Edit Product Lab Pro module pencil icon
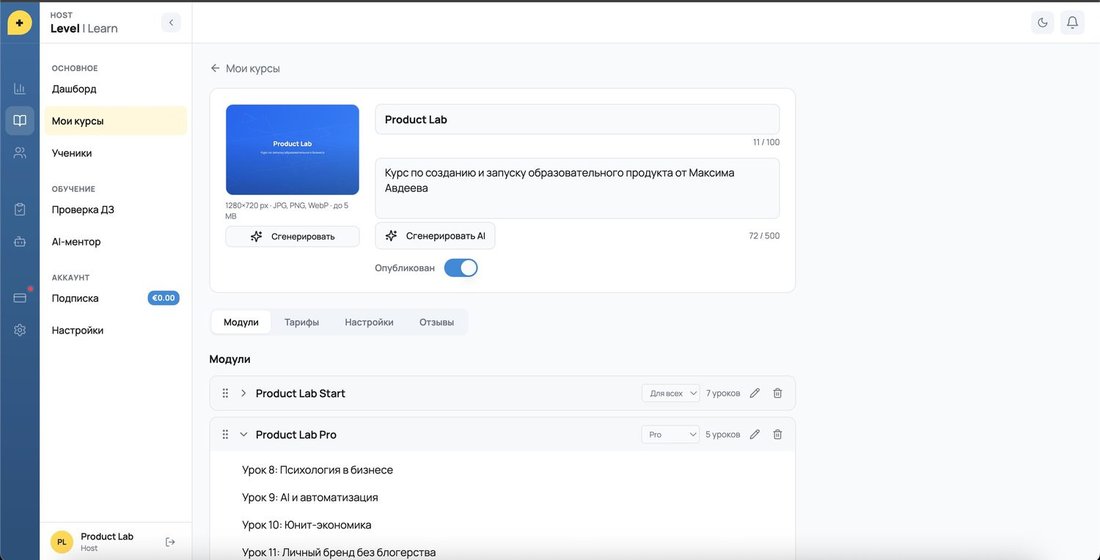Image resolution: width=1100 pixels, height=560 pixels. coord(755,434)
